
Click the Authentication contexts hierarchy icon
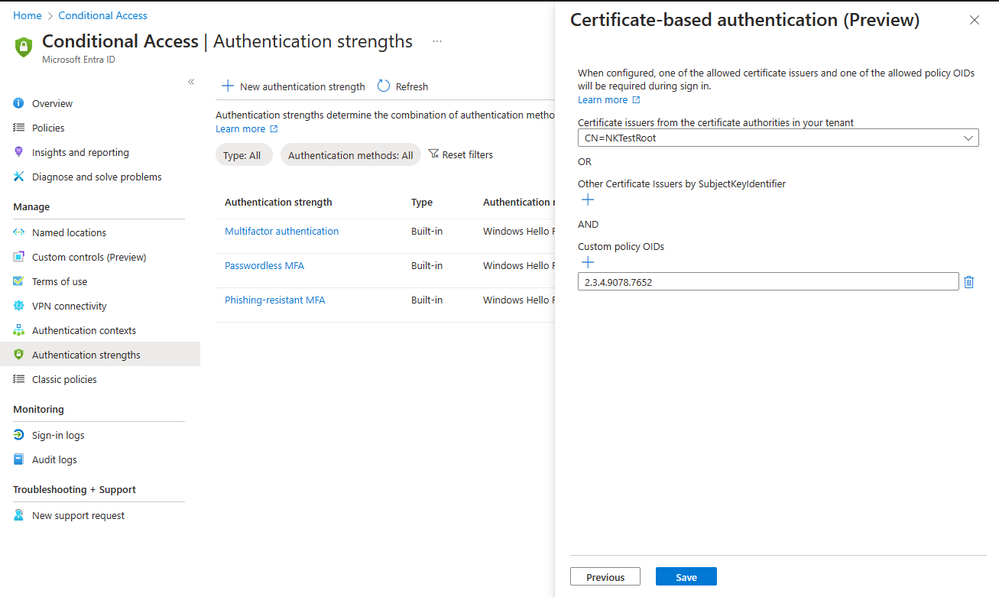pyautogui.click(x=18, y=330)
